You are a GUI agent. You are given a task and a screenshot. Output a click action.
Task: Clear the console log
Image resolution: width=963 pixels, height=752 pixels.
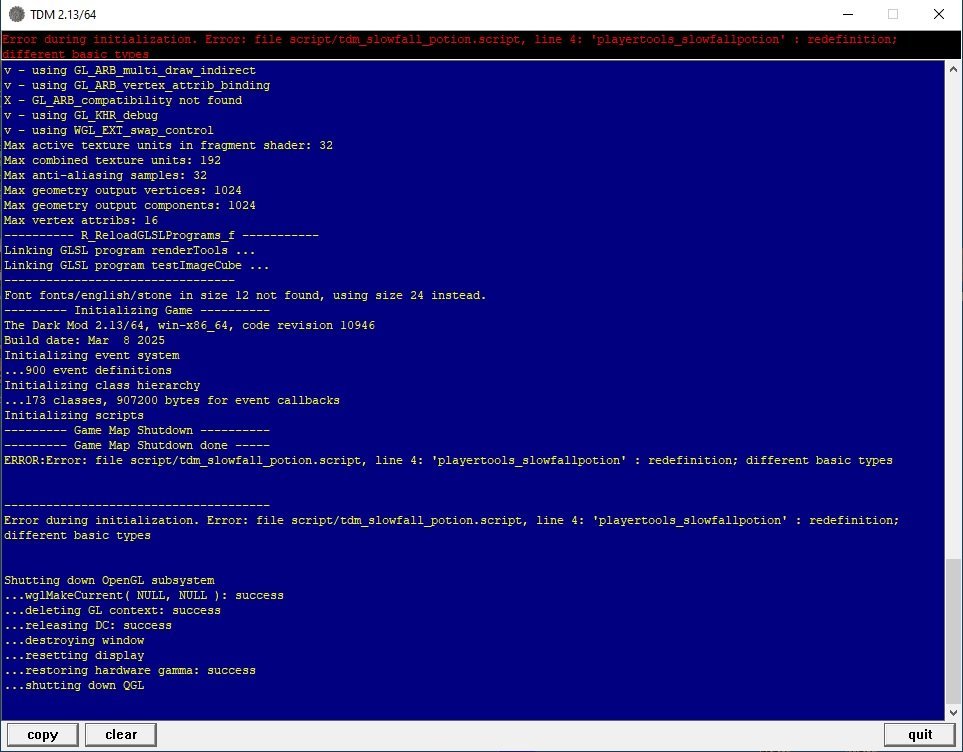pos(121,735)
